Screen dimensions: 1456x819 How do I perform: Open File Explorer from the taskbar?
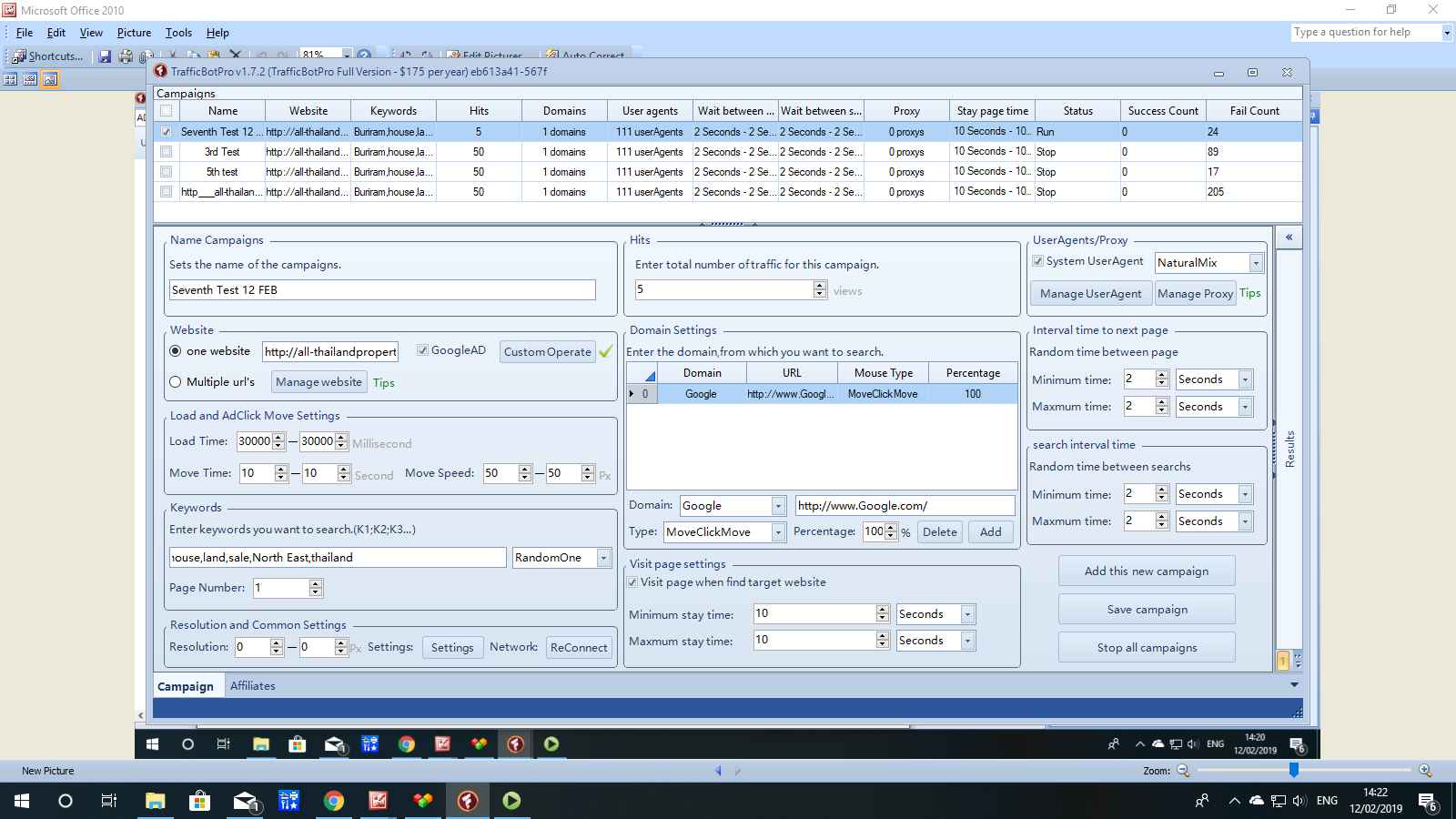[155, 801]
